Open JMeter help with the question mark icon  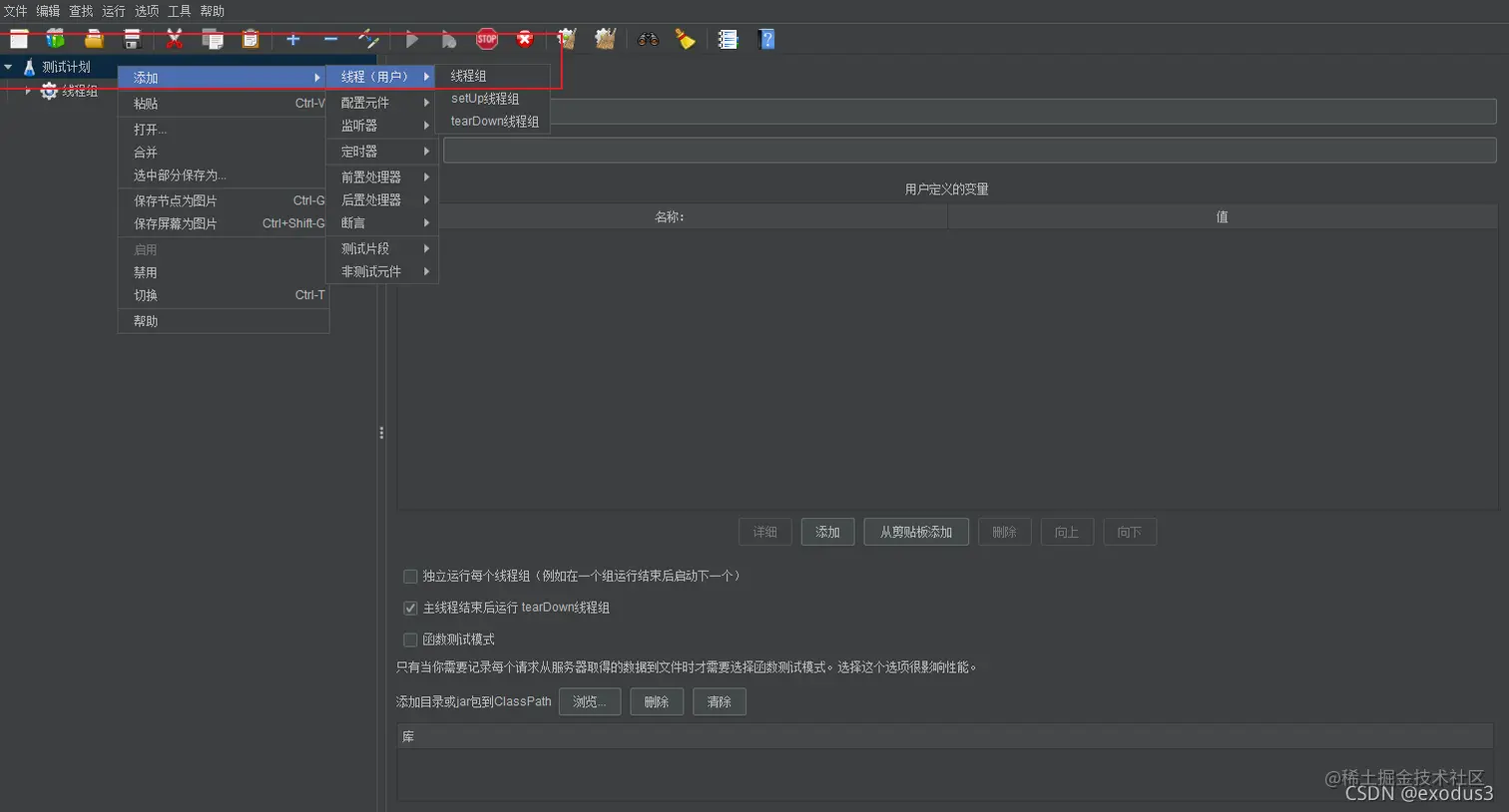point(766,39)
